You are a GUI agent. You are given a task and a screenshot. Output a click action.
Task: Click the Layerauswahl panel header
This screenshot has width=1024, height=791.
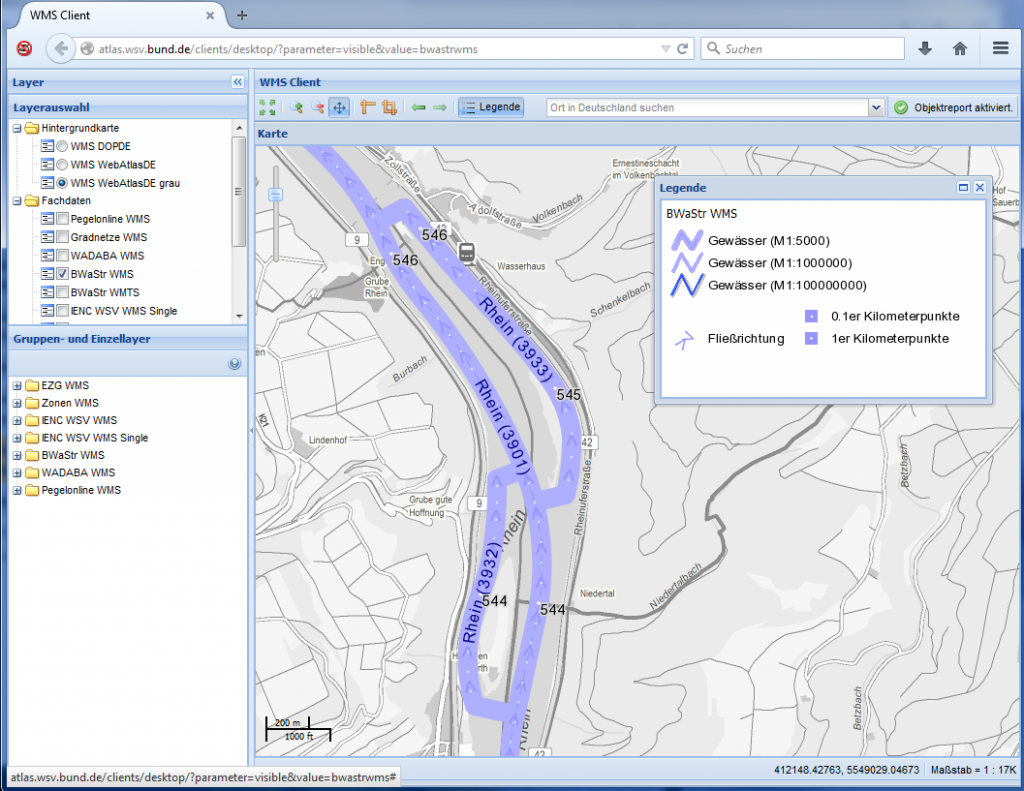click(127, 107)
